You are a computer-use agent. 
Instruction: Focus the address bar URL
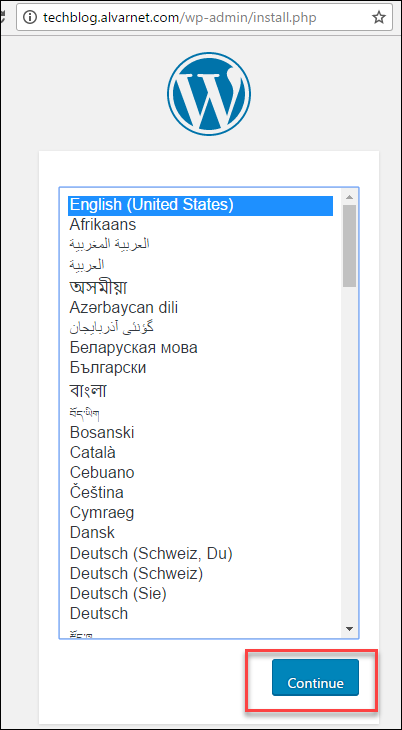click(180, 18)
